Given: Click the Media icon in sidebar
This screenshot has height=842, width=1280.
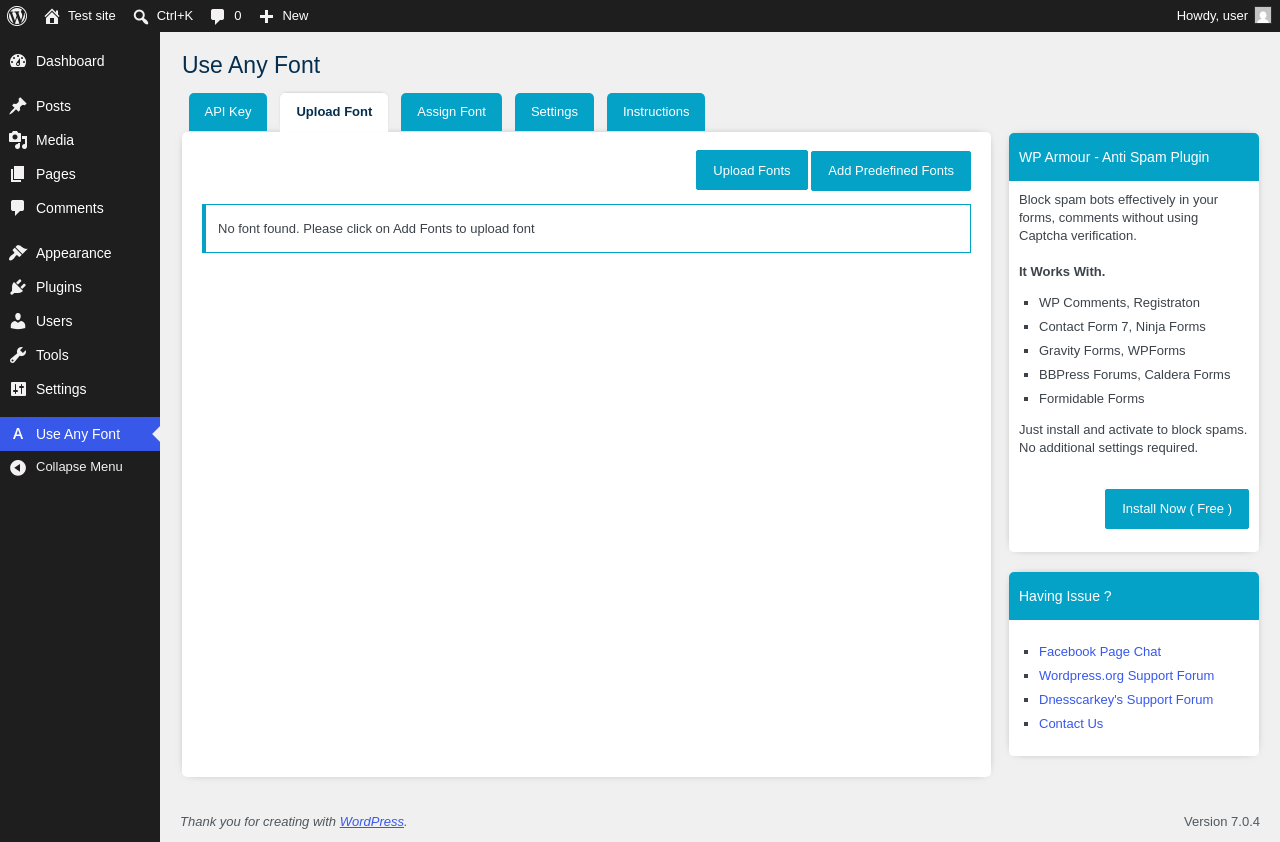Looking at the screenshot, I should (18, 140).
